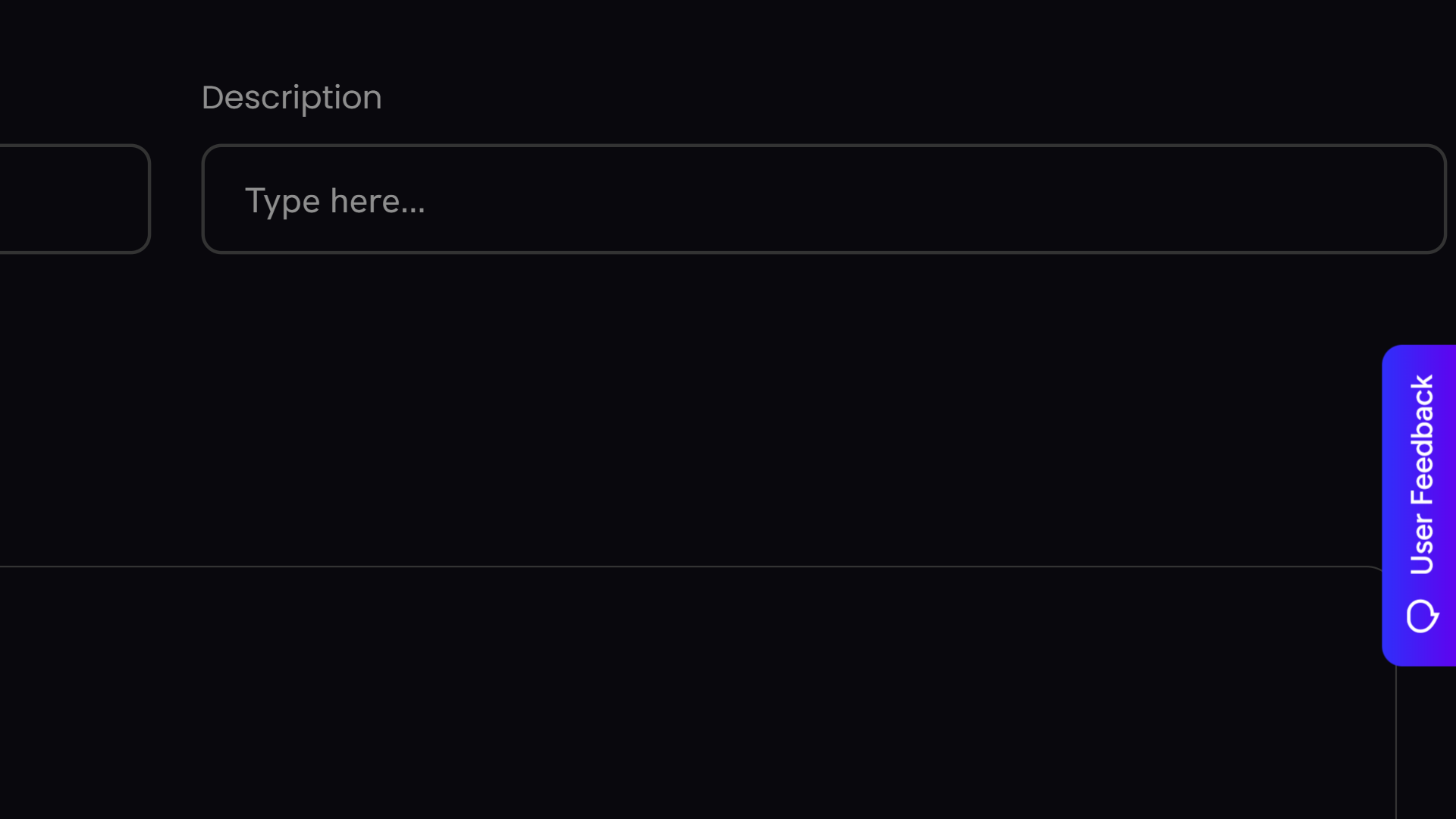The width and height of the screenshot is (1456, 819).
Task: Click the Description field label
Action: click(291, 98)
